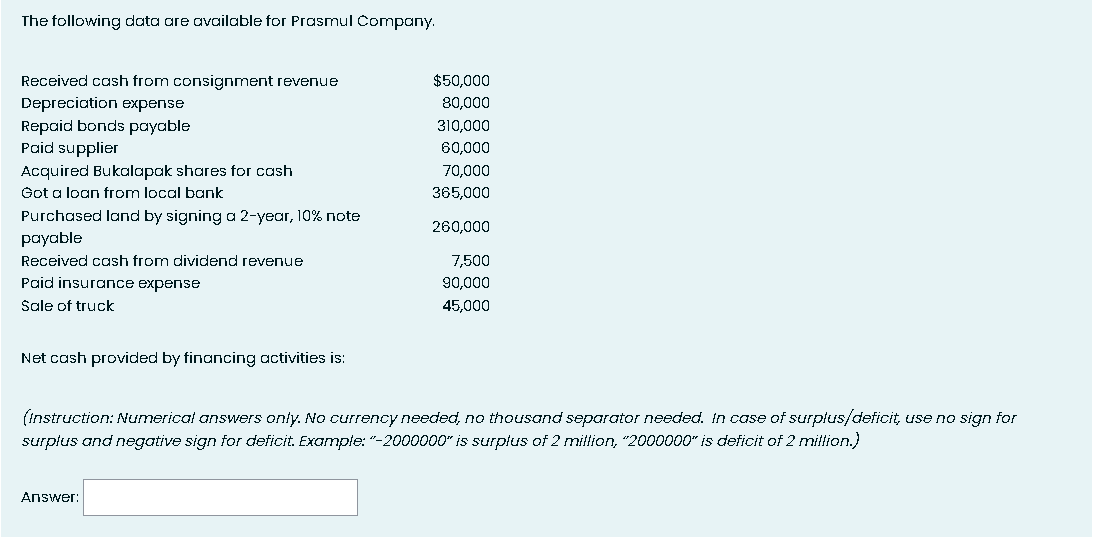Click the 260,000 land amount
1094x537 pixels.
pyautogui.click(x=461, y=227)
